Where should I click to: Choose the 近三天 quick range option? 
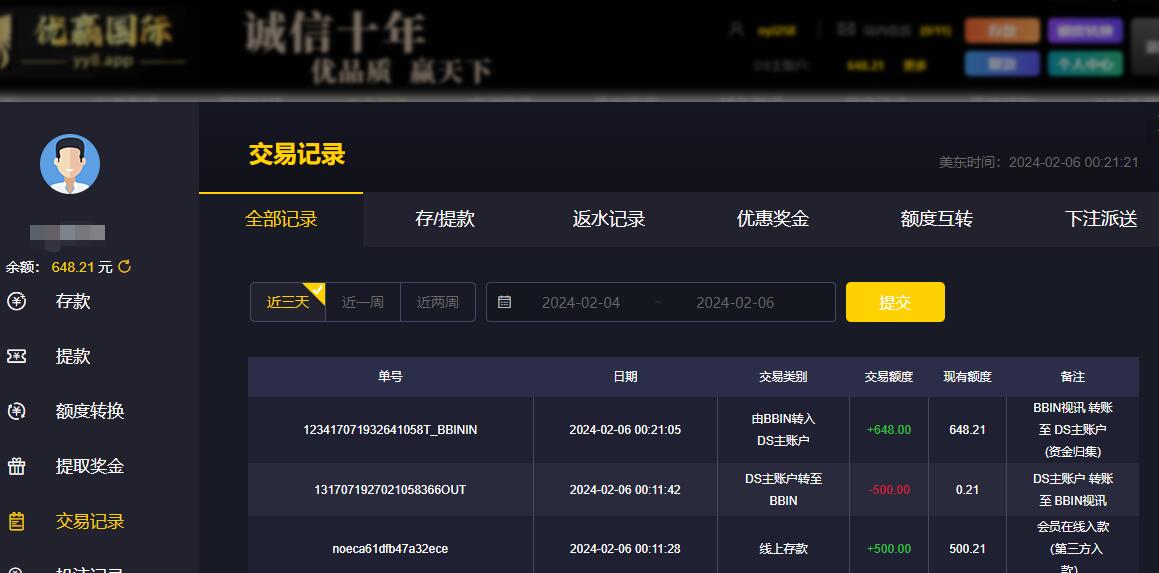tap(288, 302)
